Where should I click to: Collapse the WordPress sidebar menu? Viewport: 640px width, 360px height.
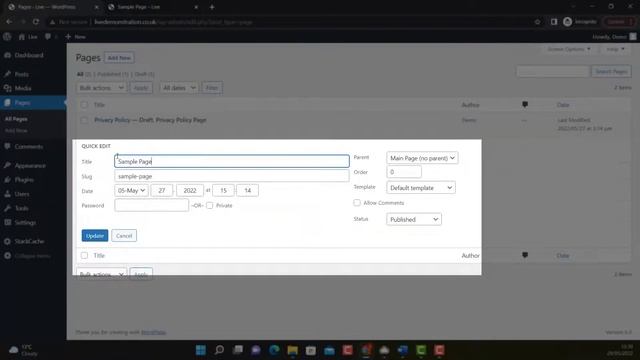pyautogui.click(x=33, y=256)
